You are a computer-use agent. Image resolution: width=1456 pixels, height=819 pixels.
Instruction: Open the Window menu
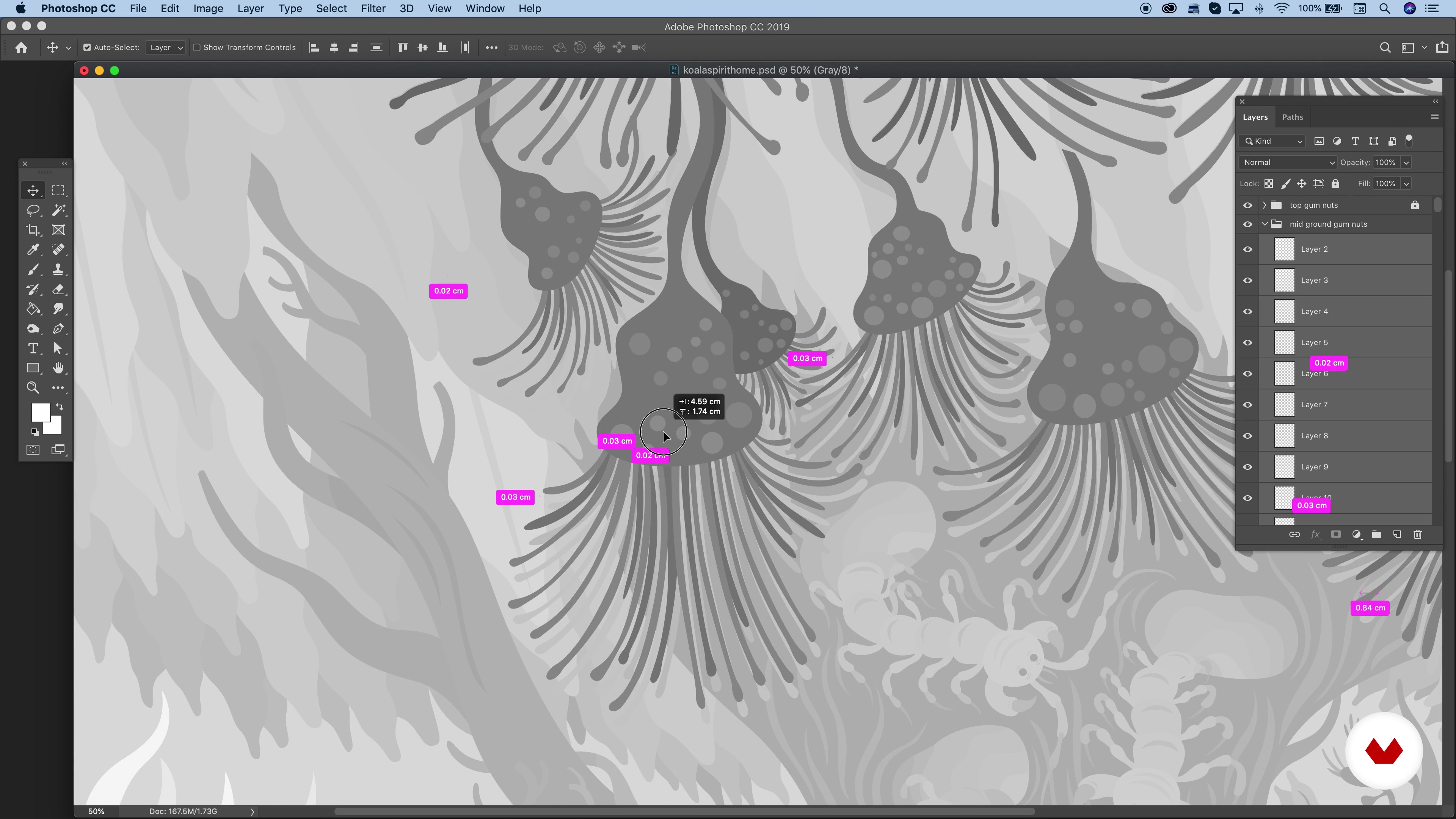click(x=485, y=8)
